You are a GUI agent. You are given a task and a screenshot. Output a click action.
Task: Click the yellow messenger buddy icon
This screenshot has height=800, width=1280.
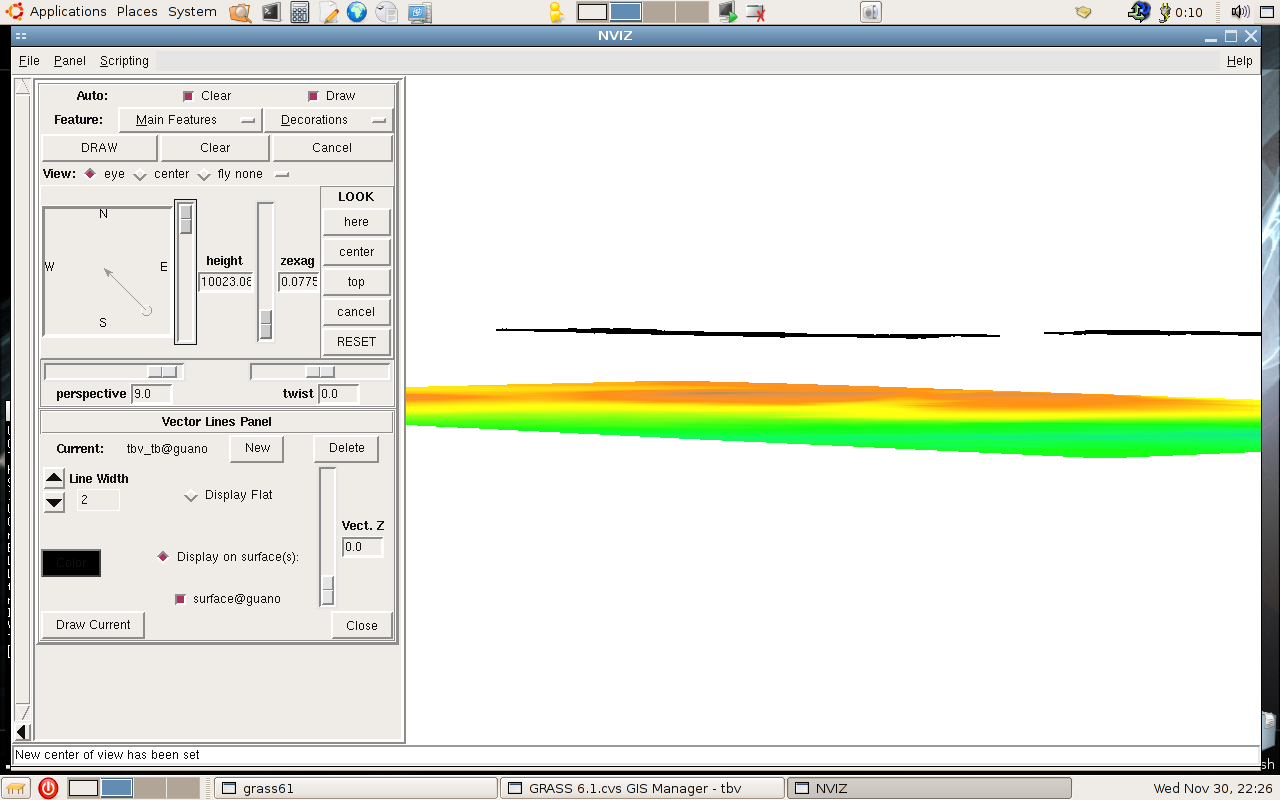(x=557, y=13)
